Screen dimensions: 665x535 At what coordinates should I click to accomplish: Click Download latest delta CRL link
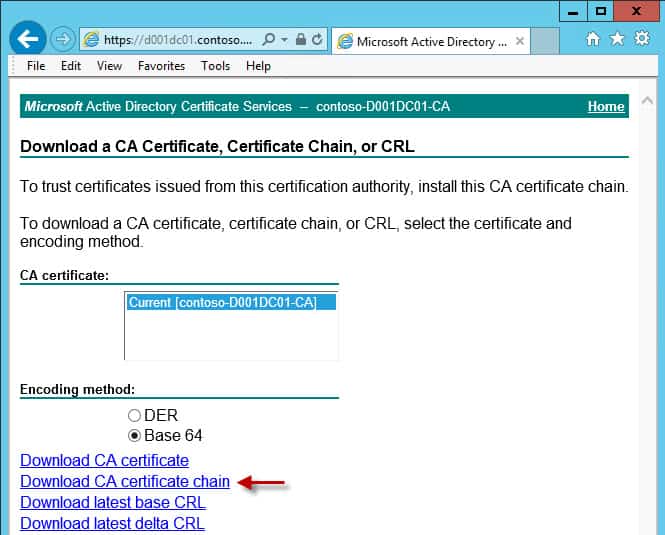point(112,523)
